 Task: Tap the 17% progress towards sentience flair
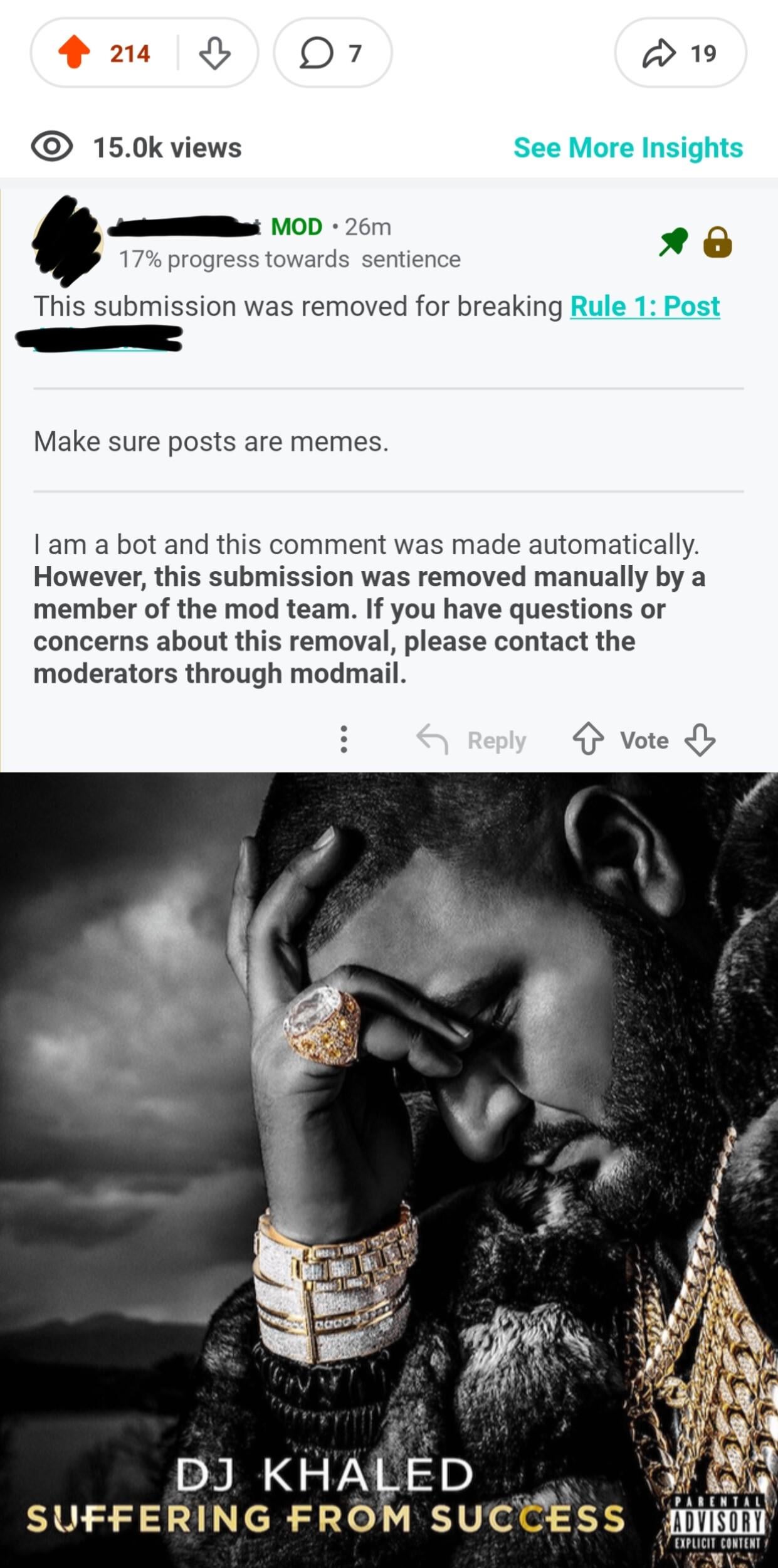pyautogui.click(x=290, y=260)
